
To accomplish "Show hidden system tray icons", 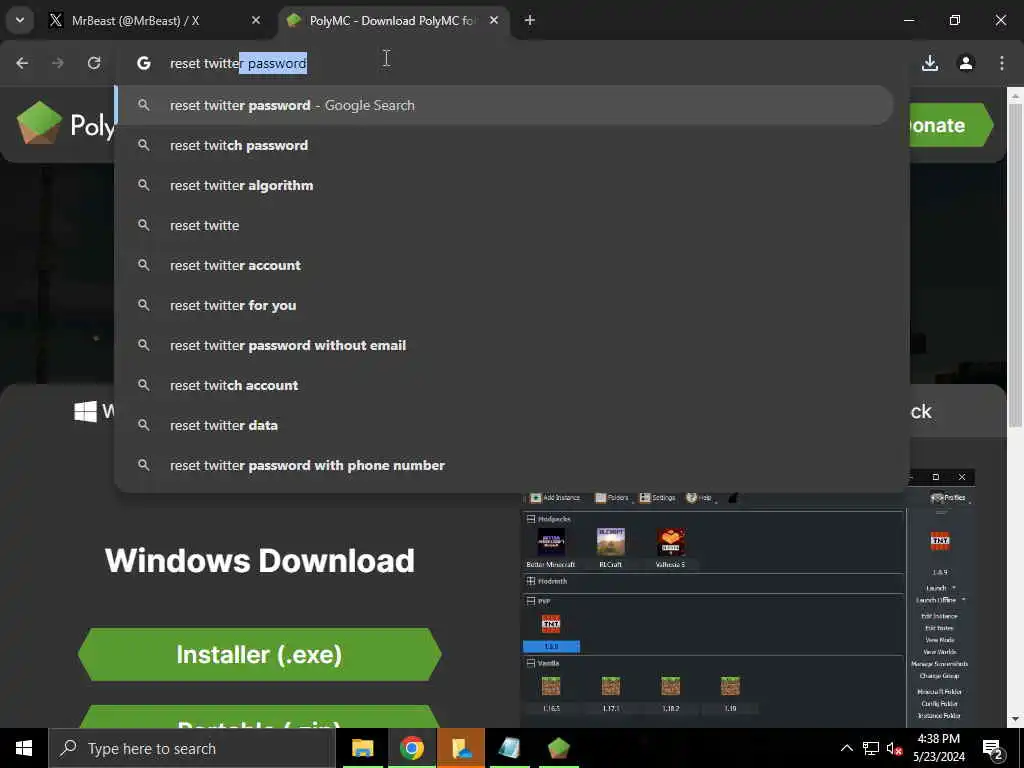I will [846, 748].
